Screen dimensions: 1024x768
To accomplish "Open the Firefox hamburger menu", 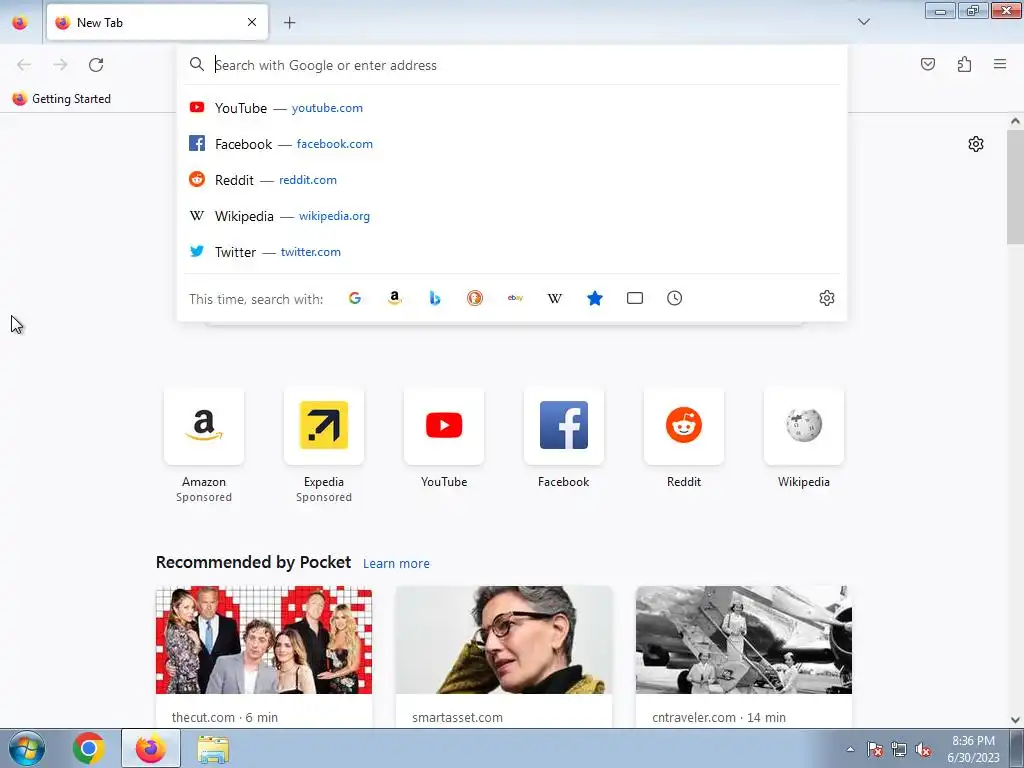I will click(x=1000, y=64).
